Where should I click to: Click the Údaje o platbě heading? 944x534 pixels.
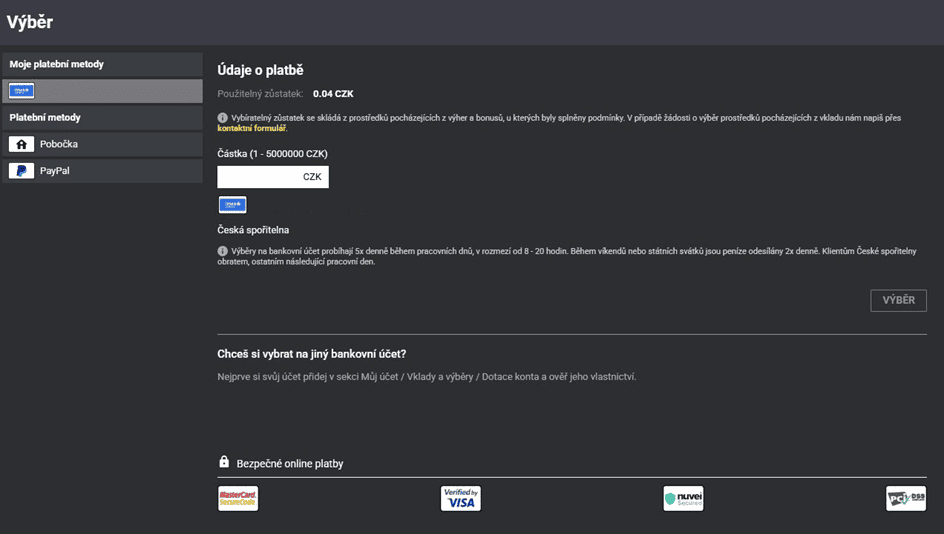pyautogui.click(x=260, y=70)
